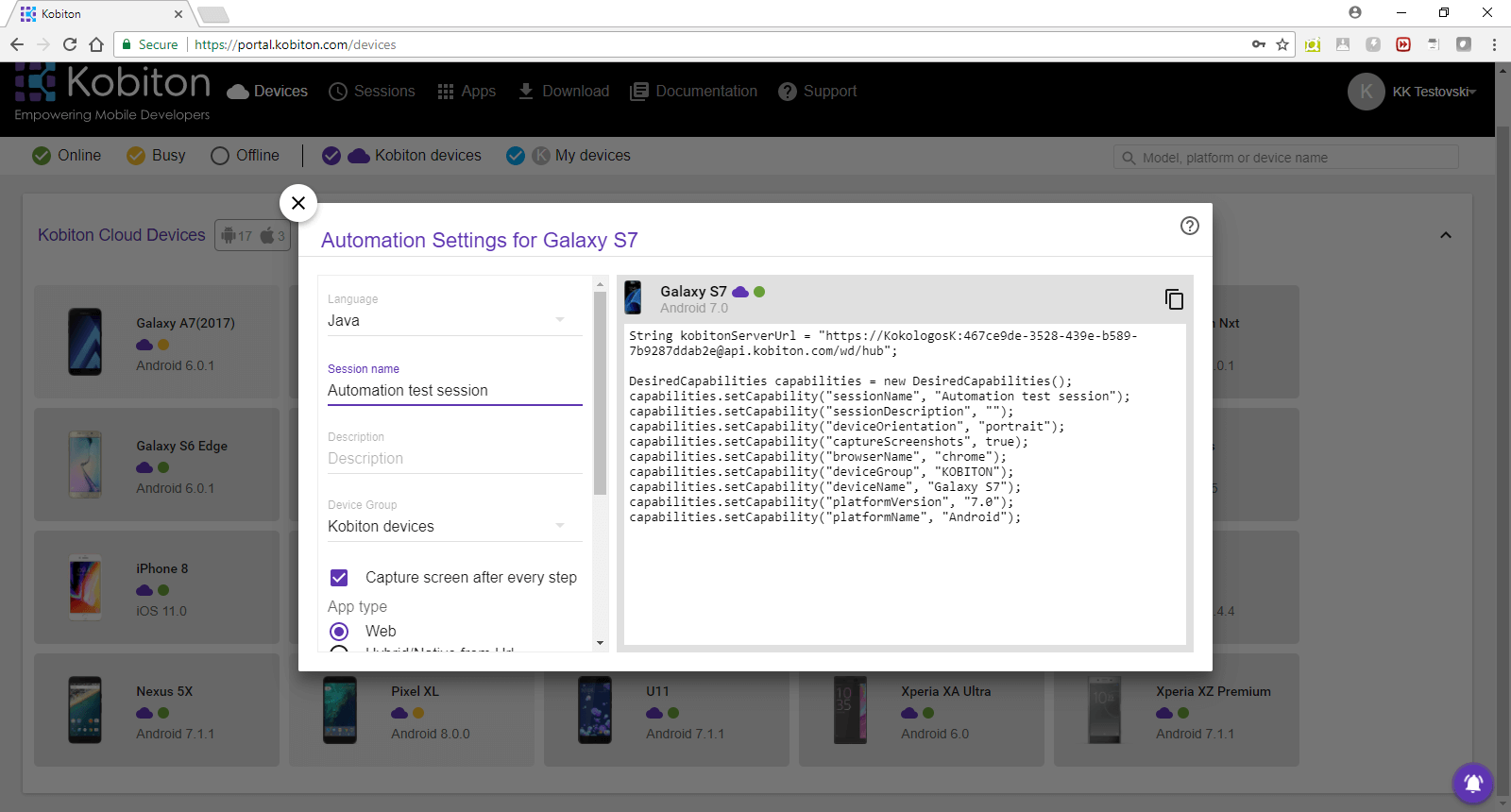1511x812 pixels.
Task: Open the help question-mark icon in dialog
Action: (x=1190, y=226)
